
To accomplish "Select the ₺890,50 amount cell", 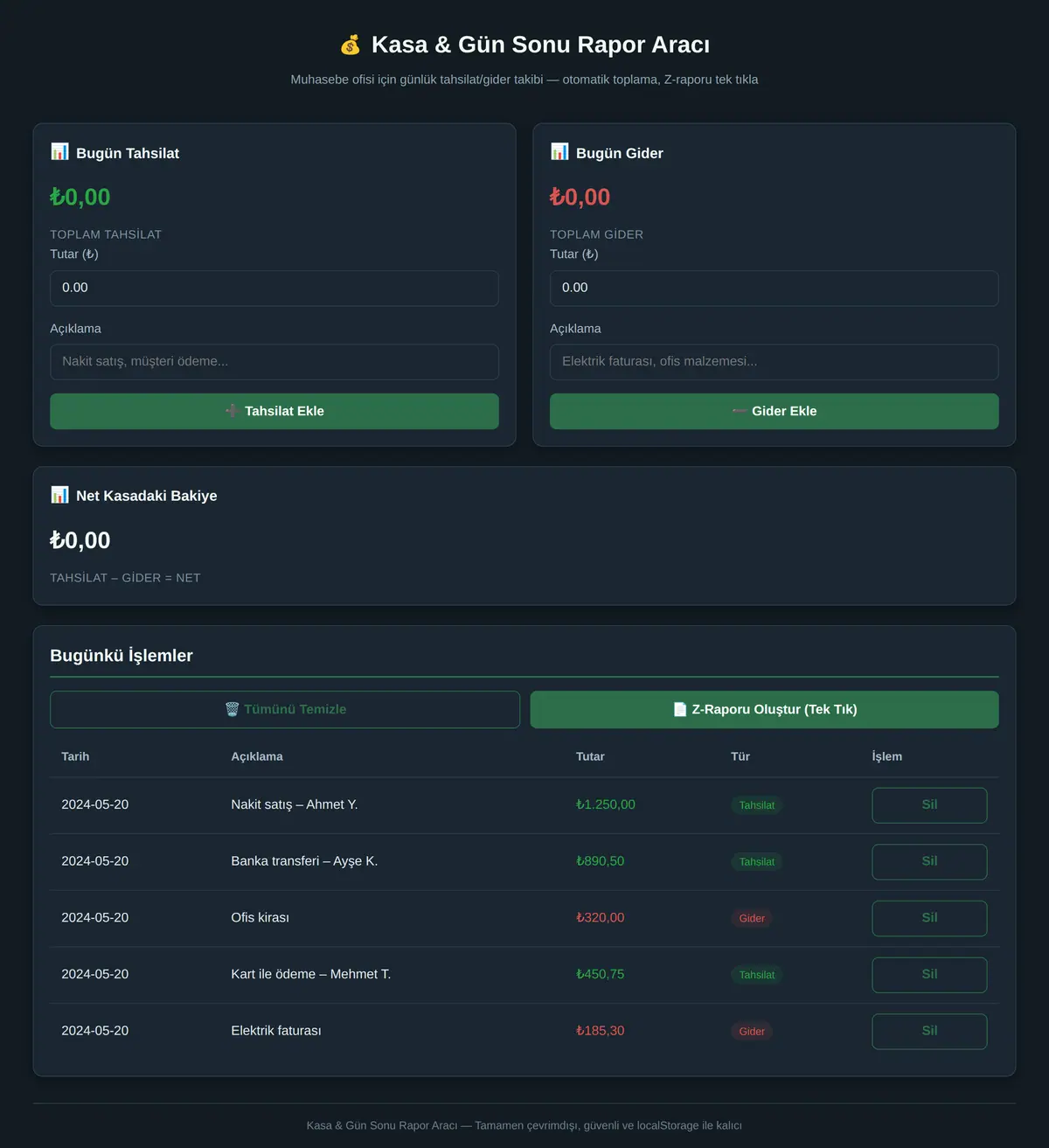I will (x=601, y=861).
